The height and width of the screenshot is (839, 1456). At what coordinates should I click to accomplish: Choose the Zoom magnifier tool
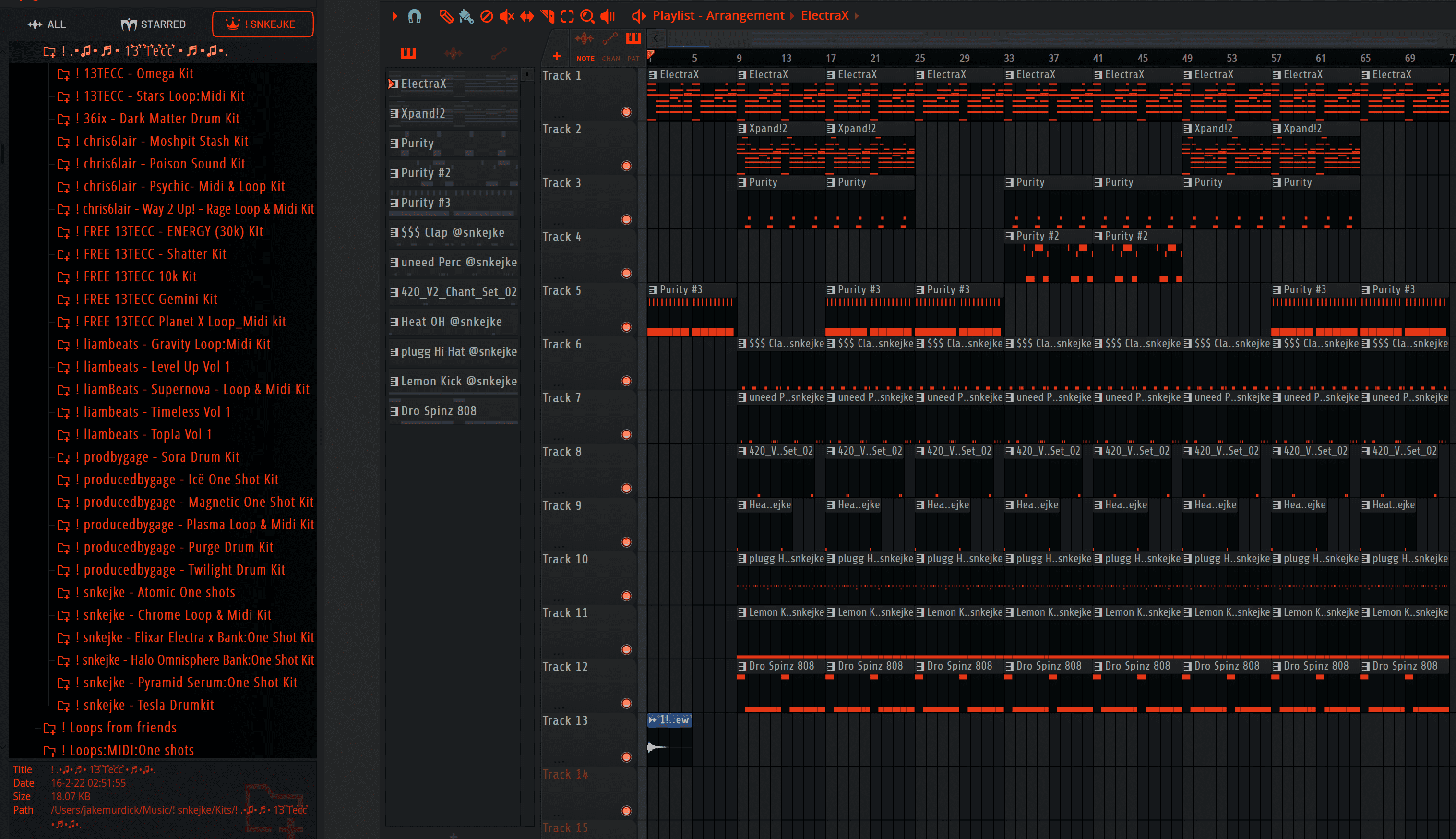coord(587,16)
